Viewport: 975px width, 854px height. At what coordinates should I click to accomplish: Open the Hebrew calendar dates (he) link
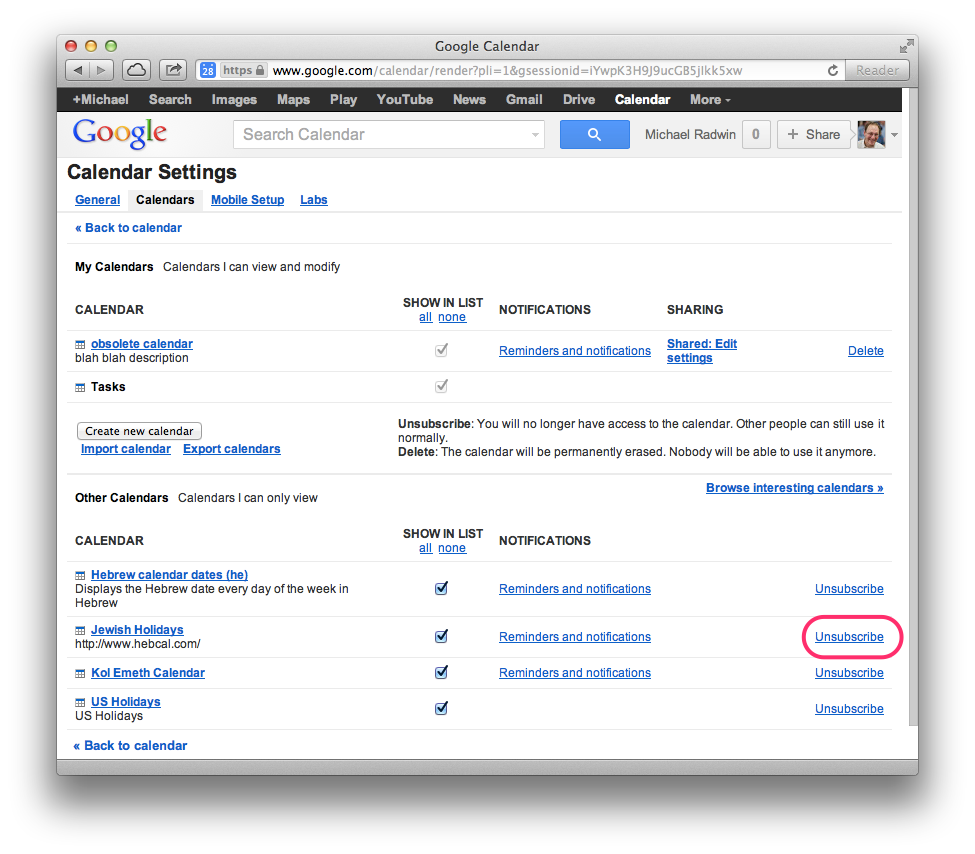click(x=169, y=575)
